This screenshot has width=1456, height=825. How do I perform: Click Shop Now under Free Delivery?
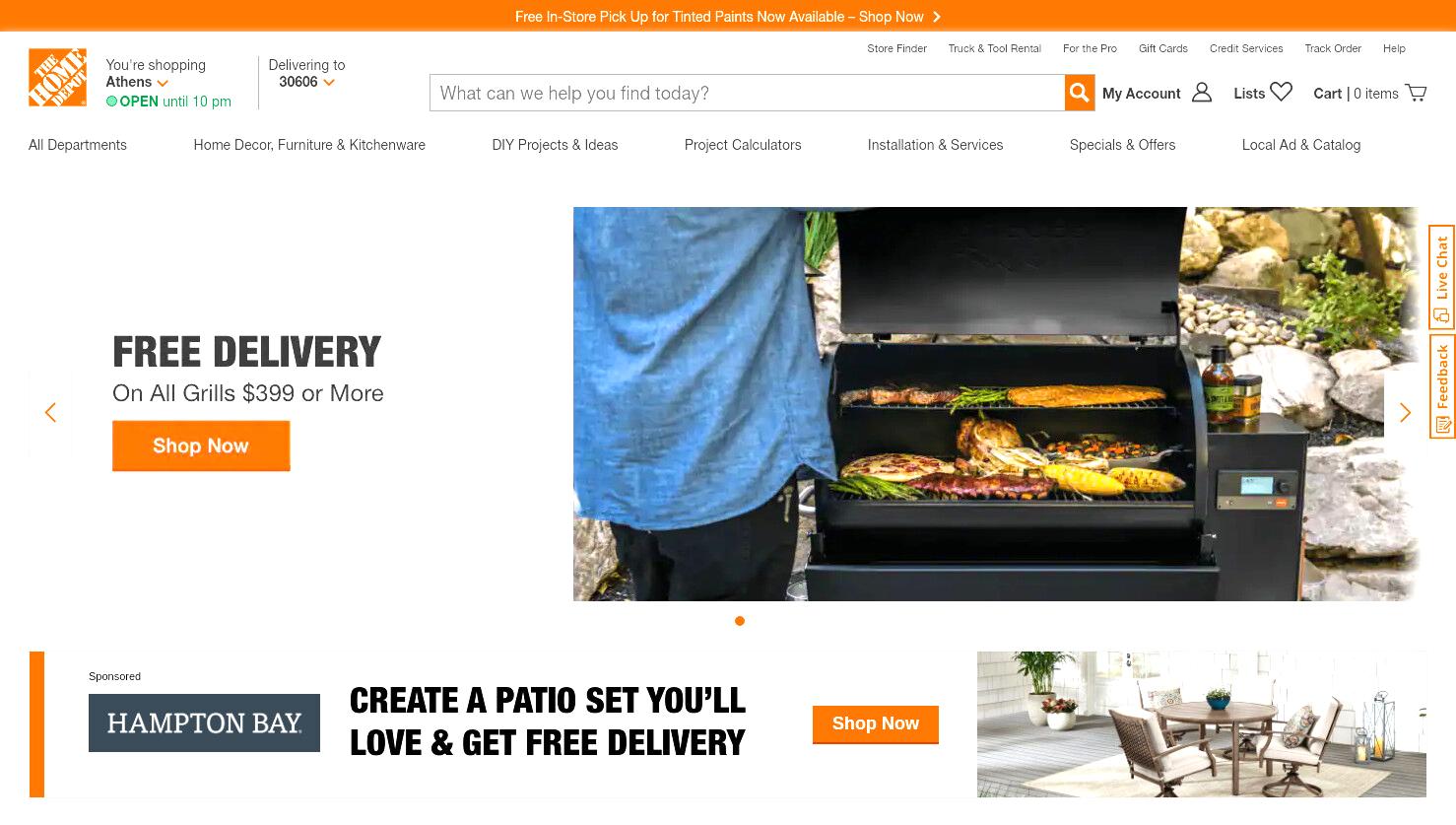click(201, 446)
